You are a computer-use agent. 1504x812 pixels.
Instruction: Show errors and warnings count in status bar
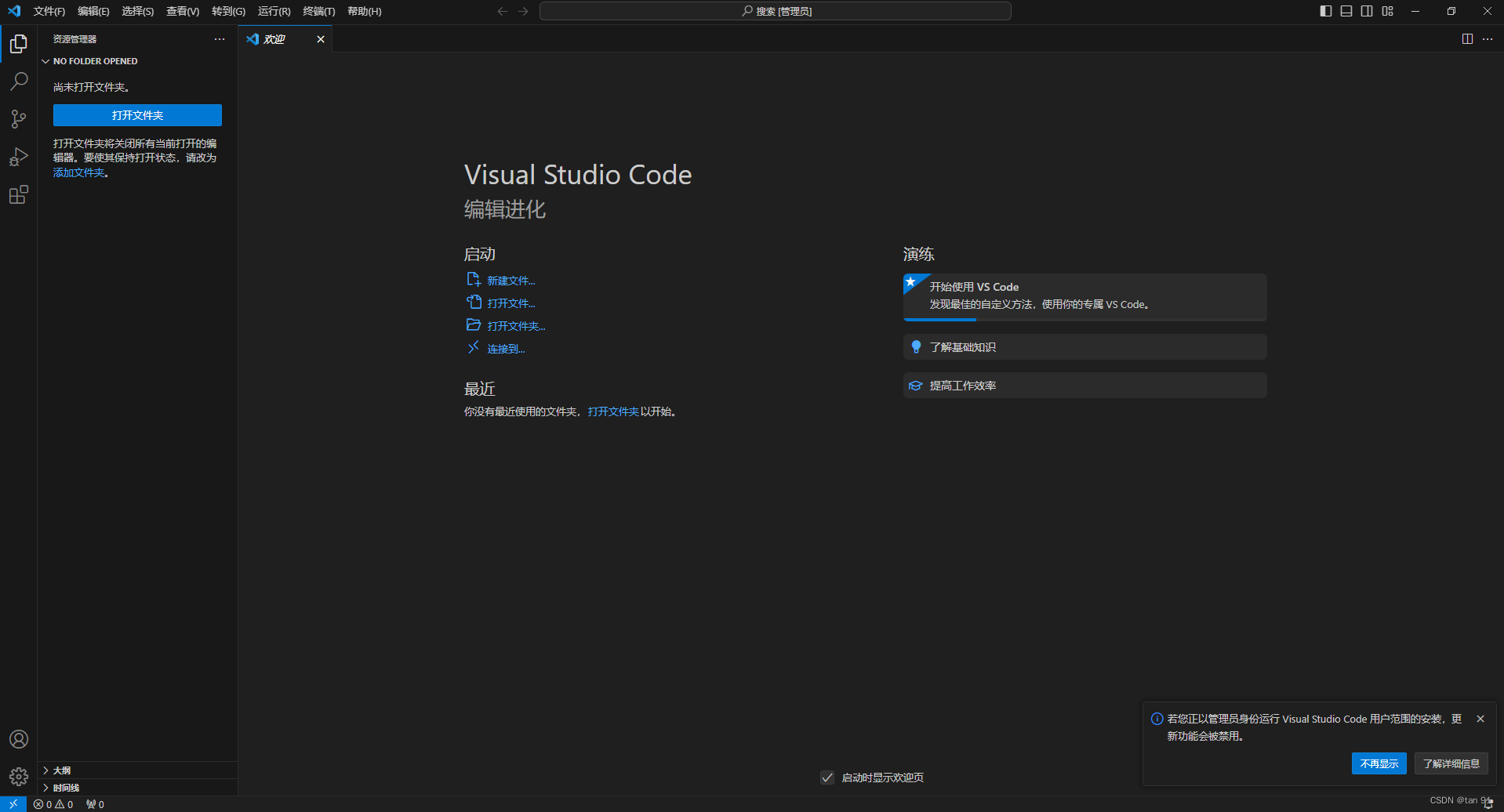tap(53, 804)
